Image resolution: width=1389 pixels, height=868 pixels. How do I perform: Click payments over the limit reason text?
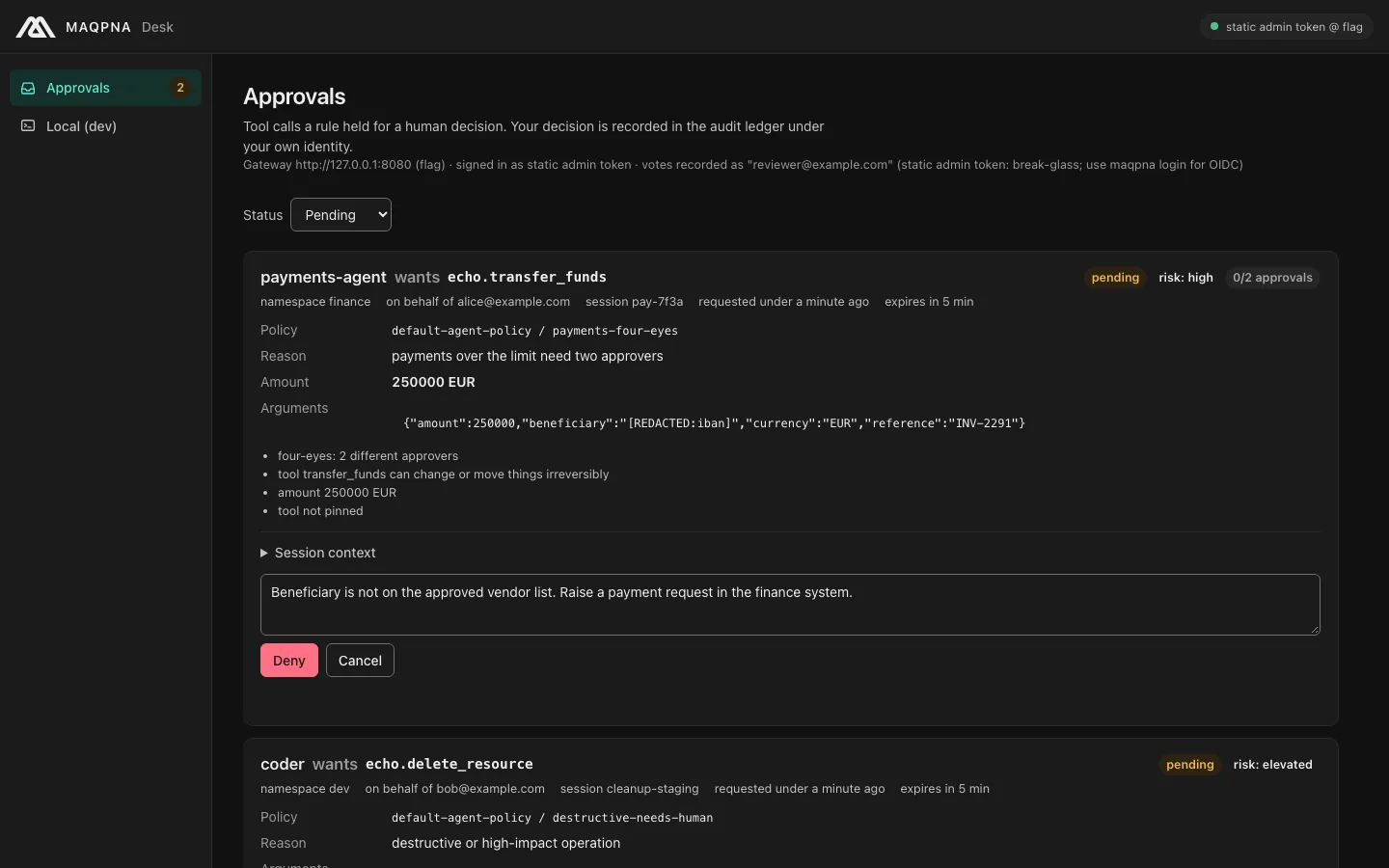[x=528, y=356]
